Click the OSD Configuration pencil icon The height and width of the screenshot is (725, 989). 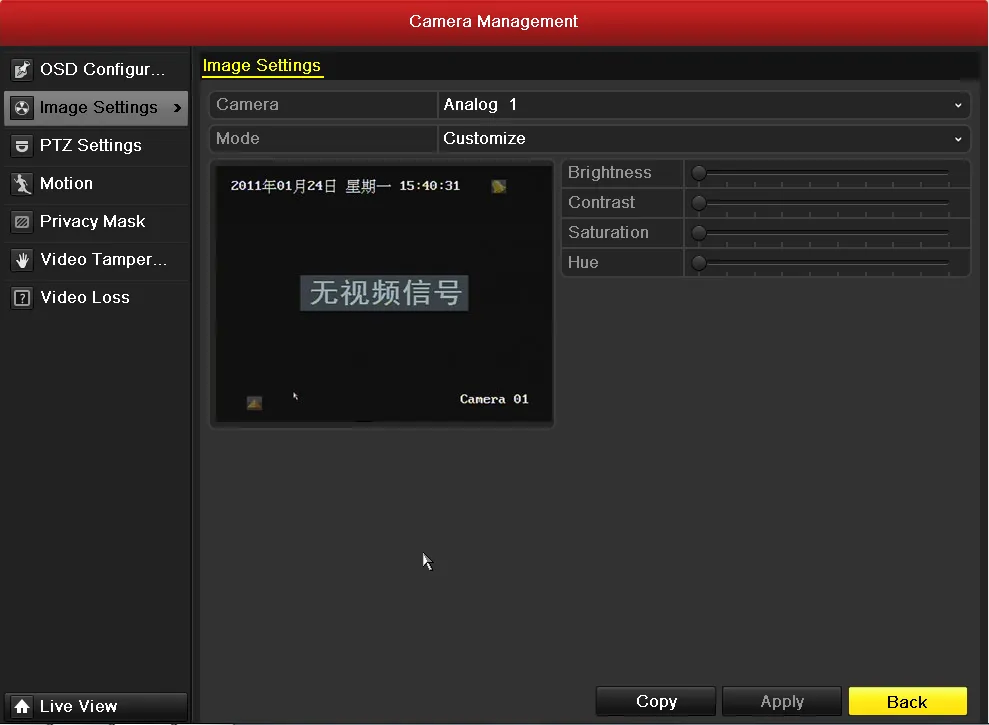22,70
